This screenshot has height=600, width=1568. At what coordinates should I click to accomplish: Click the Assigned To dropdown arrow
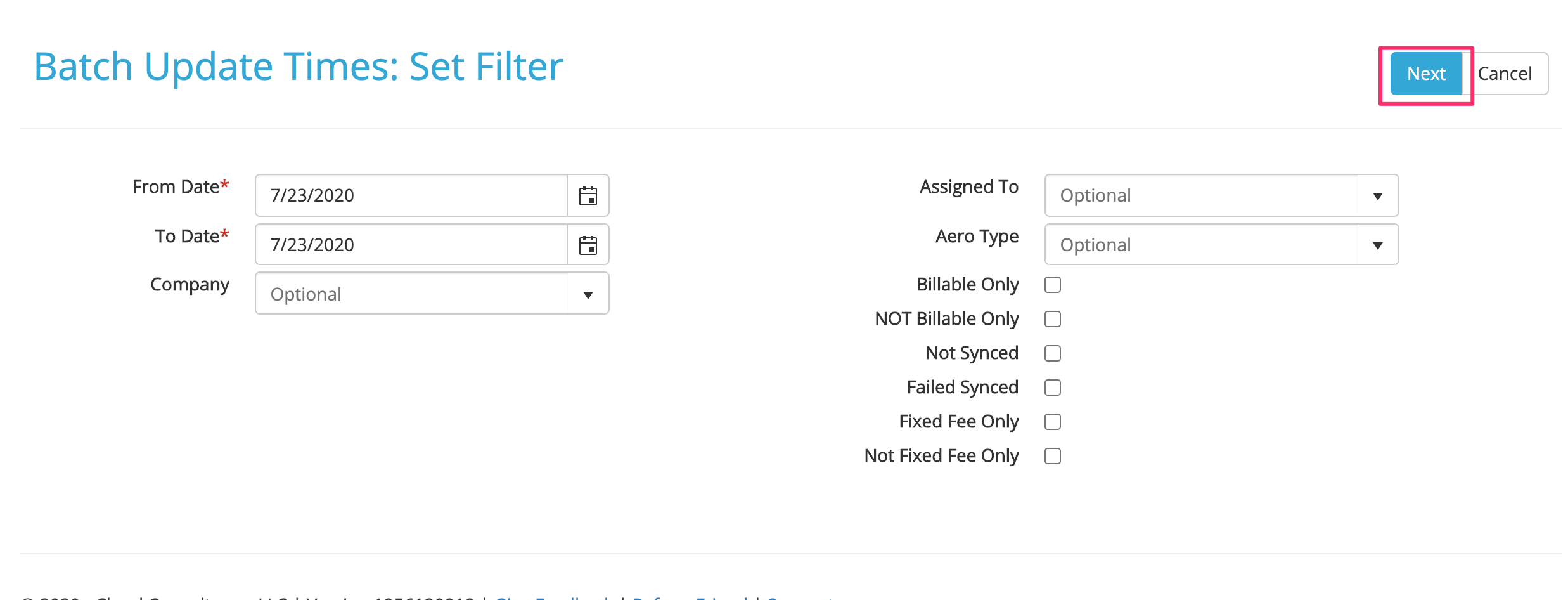[x=1377, y=195]
